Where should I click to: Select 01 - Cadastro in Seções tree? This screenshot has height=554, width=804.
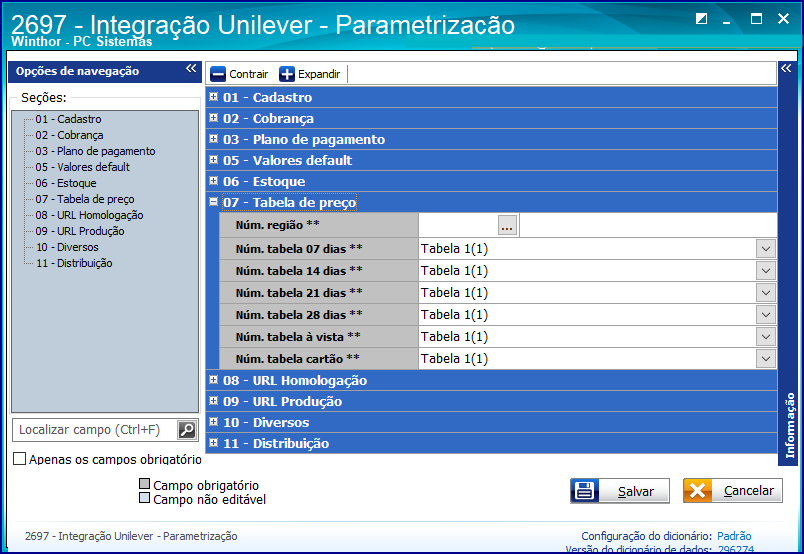click(68, 119)
